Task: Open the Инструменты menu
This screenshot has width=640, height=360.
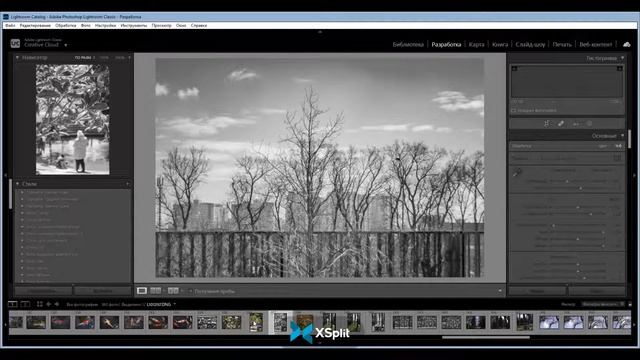Action: (x=133, y=25)
